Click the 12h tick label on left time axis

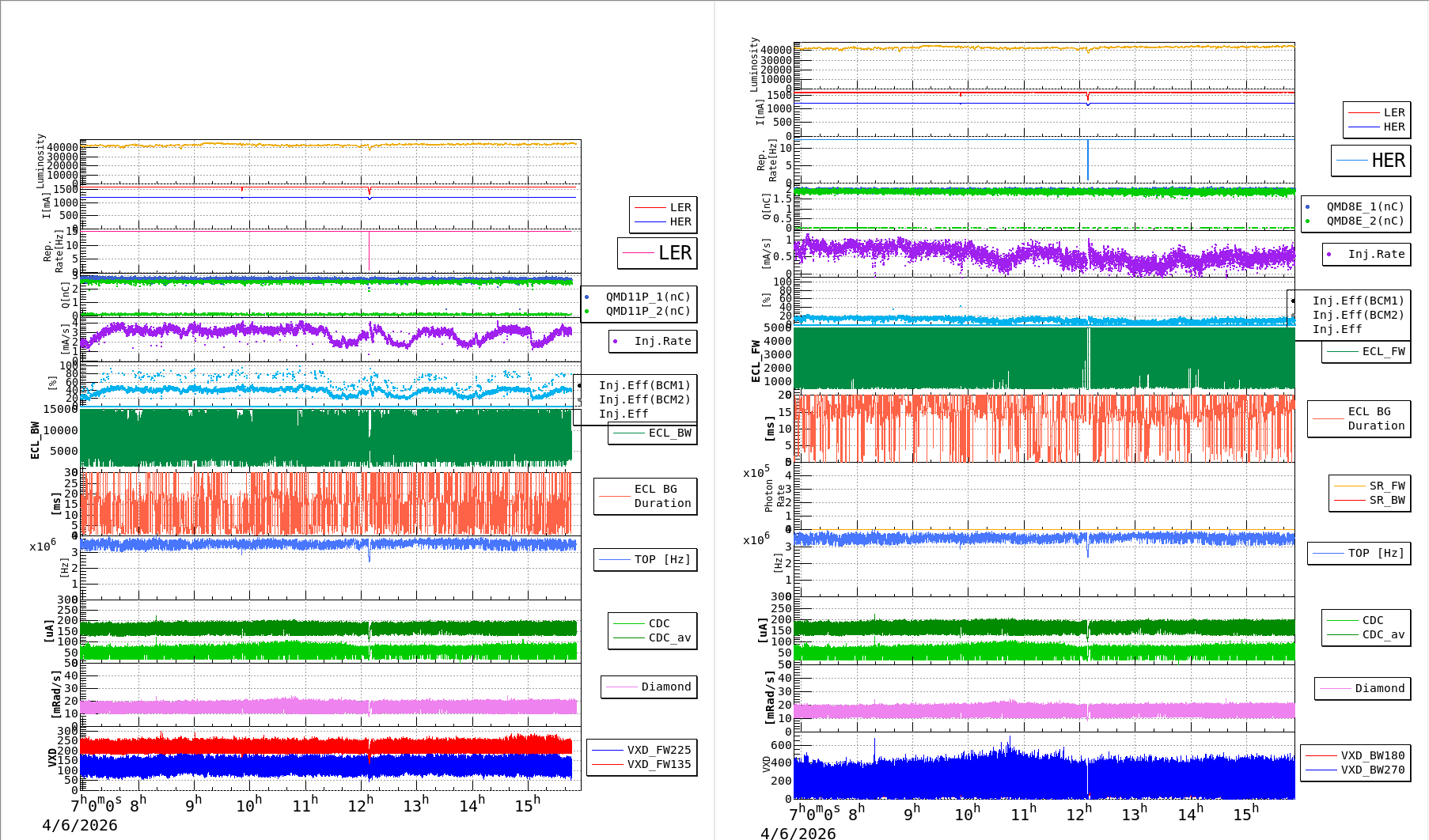tap(360, 805)
